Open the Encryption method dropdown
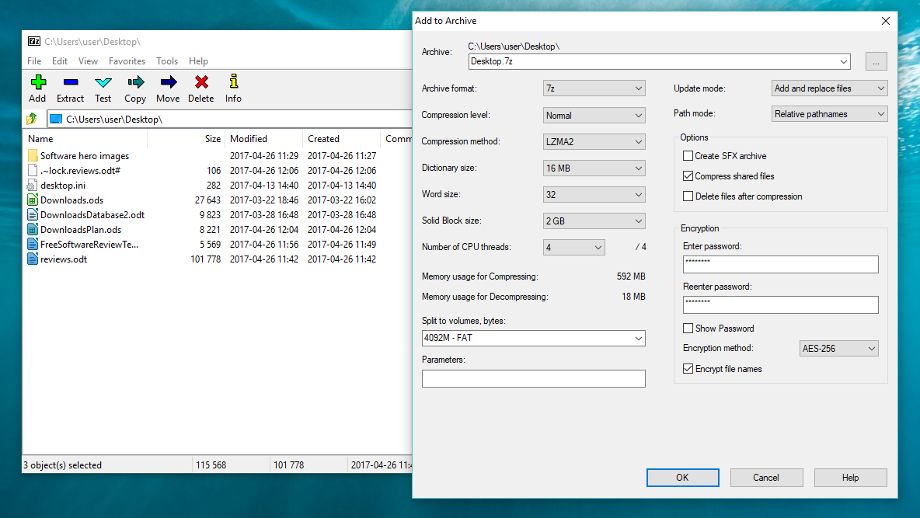Screen dimensions: 920x518 838,349
